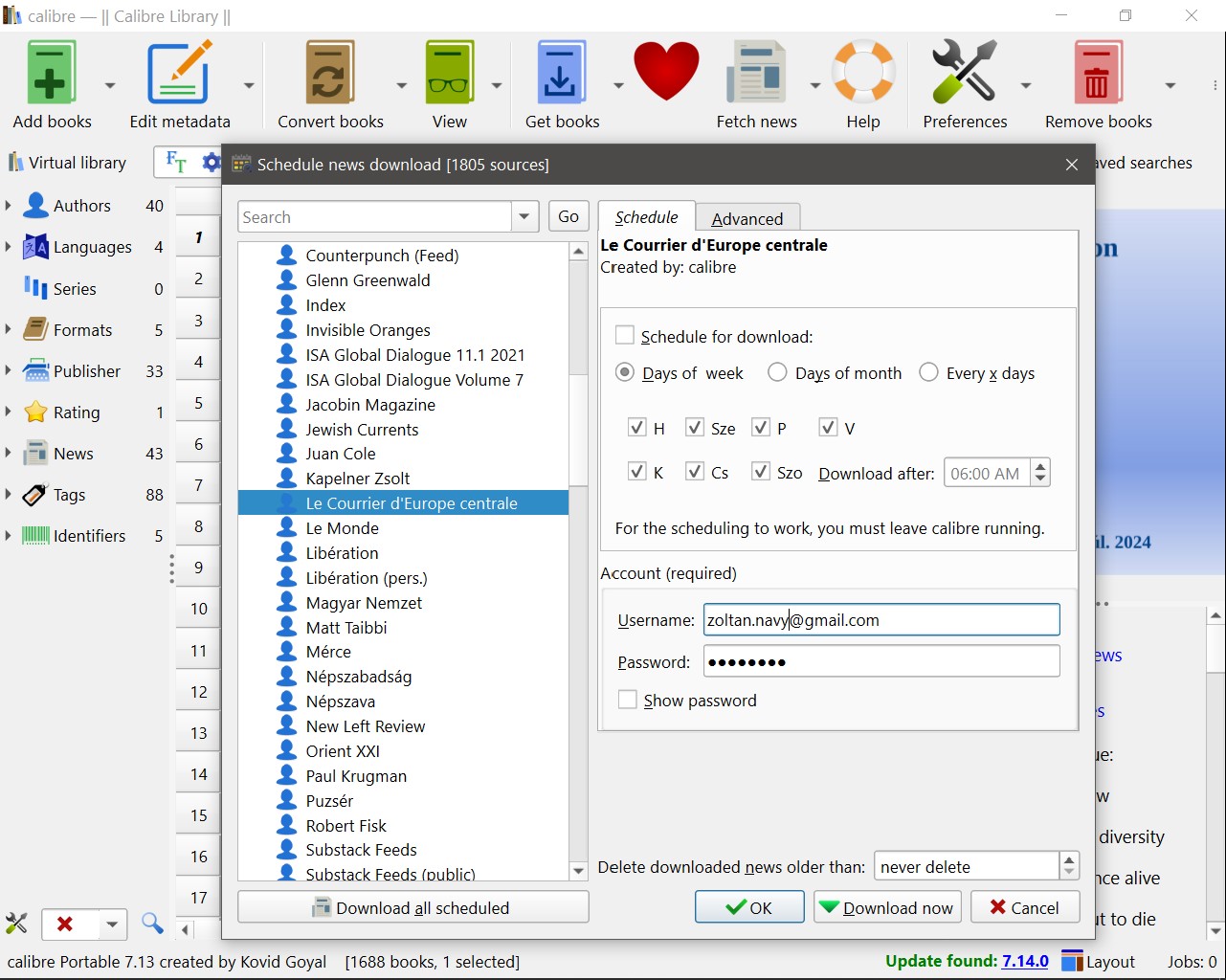Switch to the Schedule tab
The image size is (1226, 980).
646,217
